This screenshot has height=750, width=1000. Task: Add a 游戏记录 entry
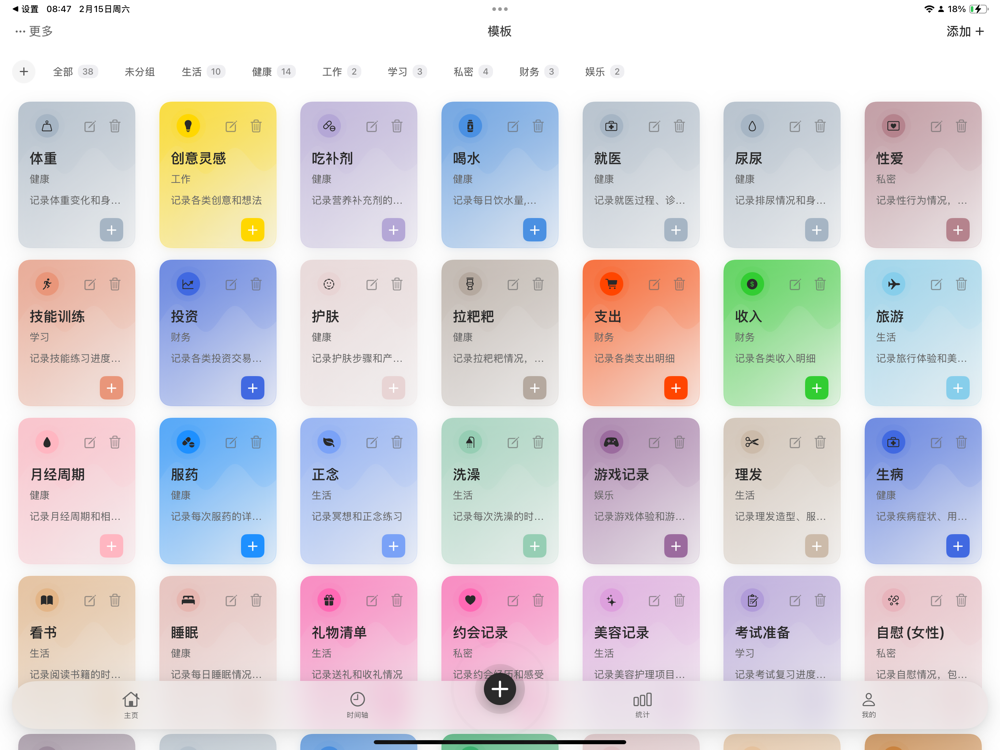coord(676,546)
